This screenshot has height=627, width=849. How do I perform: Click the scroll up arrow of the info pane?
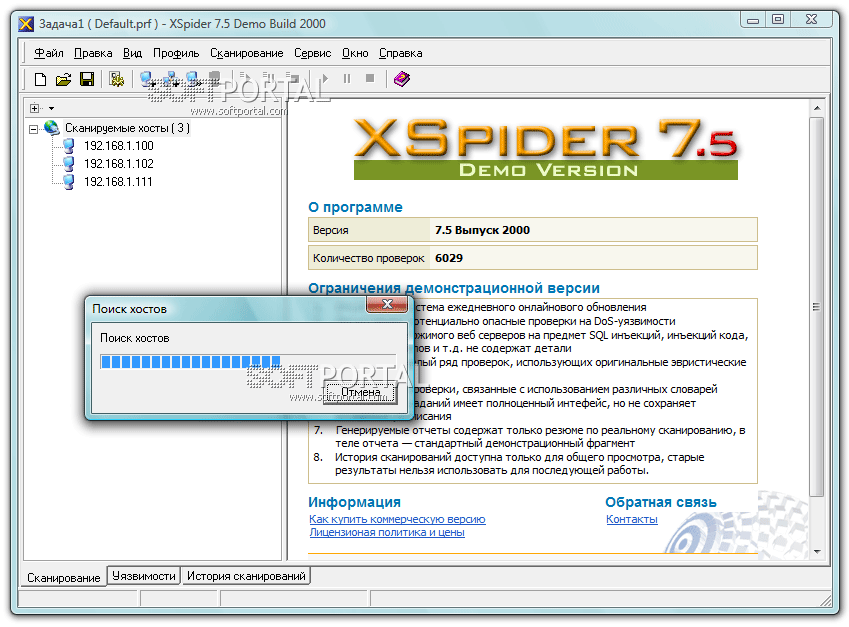(817, 108)
